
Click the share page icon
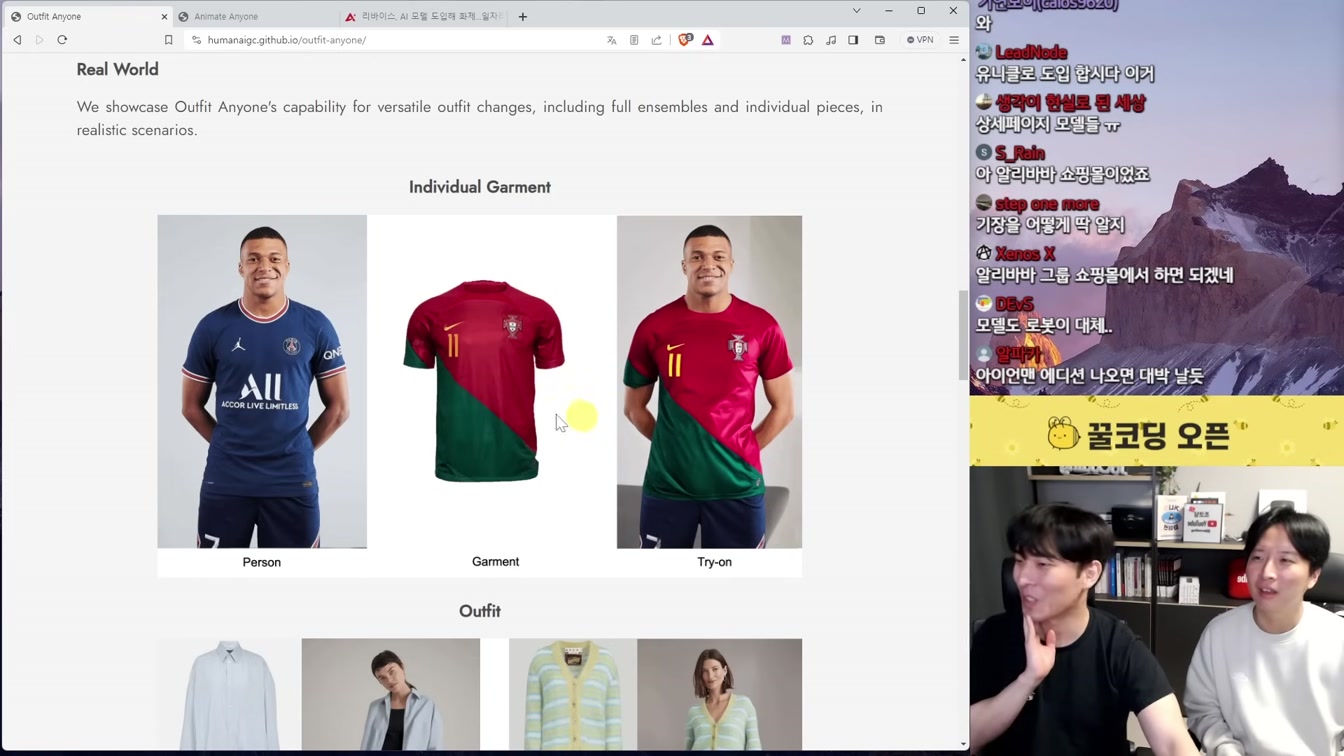pyautogui.click(x=656, y=40)
